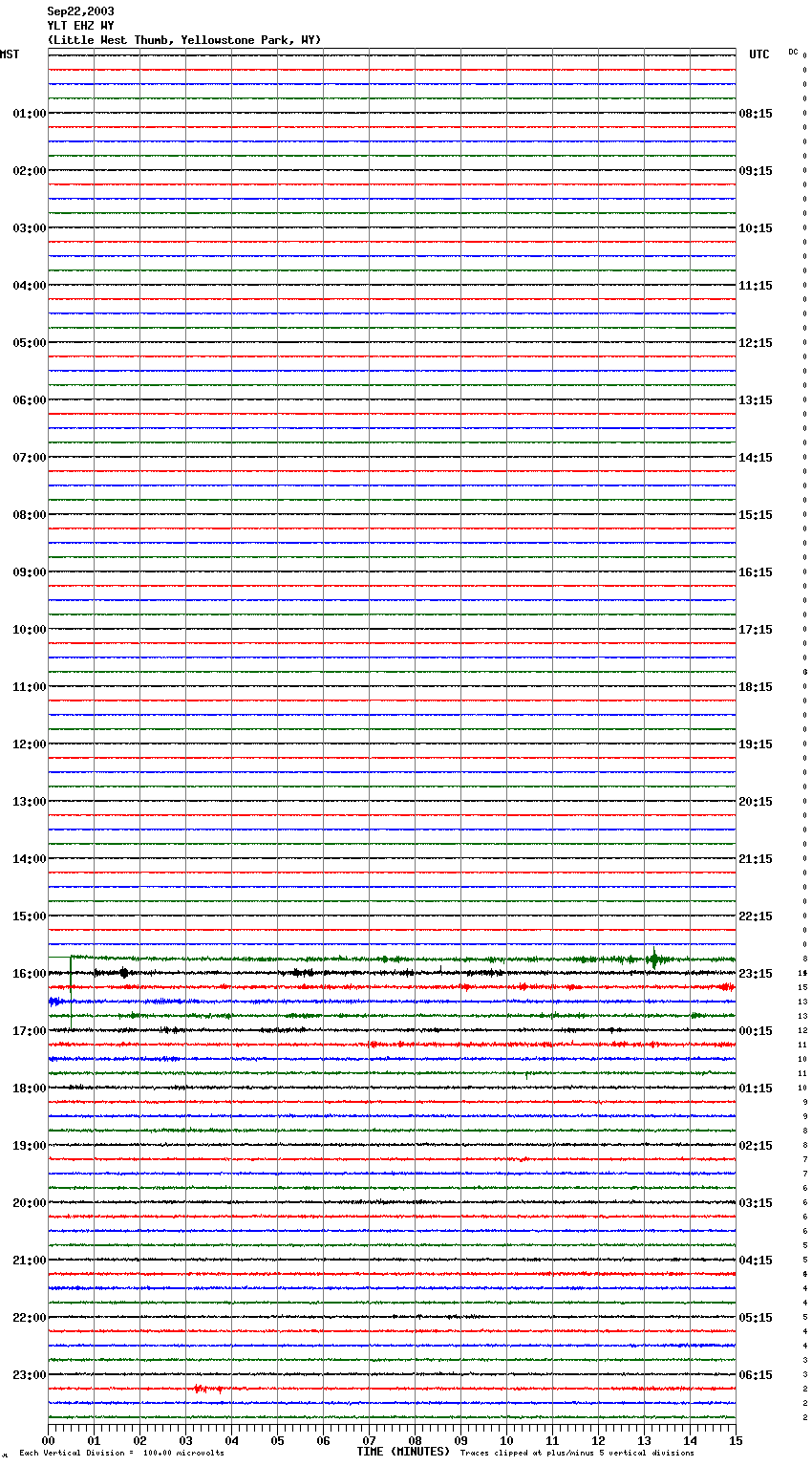Select the 17:00 MST time label
Screen dimensions: 812x1466
pyautogui.click(x=30, y=1031)
